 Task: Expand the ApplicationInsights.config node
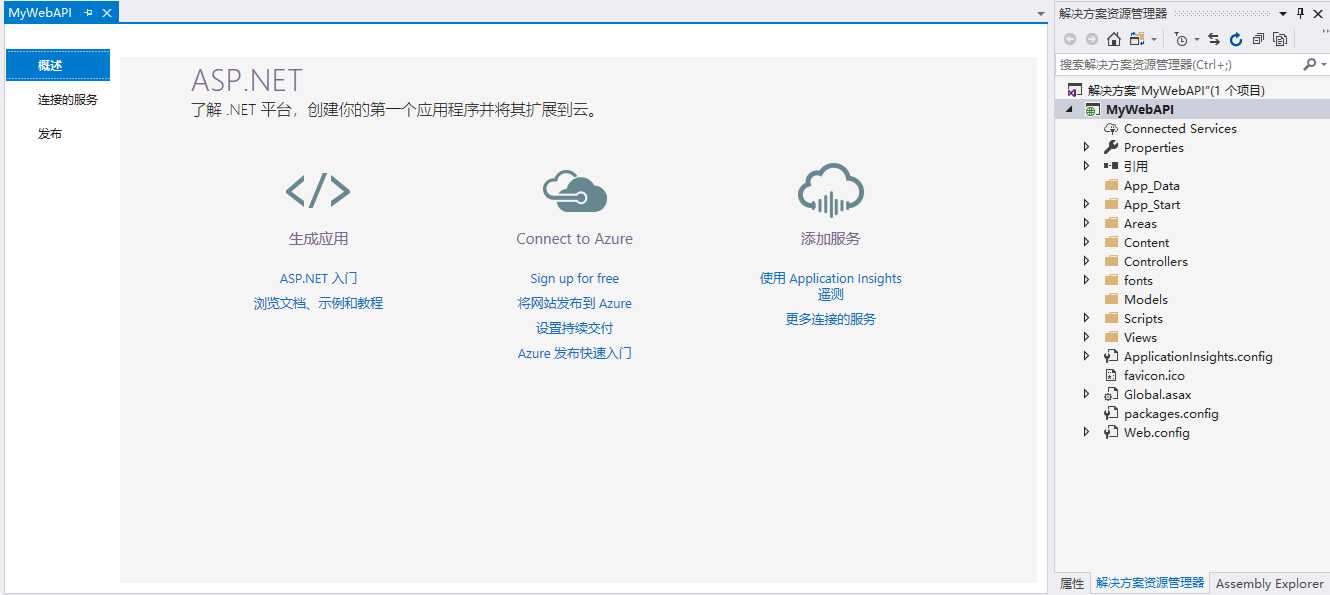click(x=1087, y=356)
